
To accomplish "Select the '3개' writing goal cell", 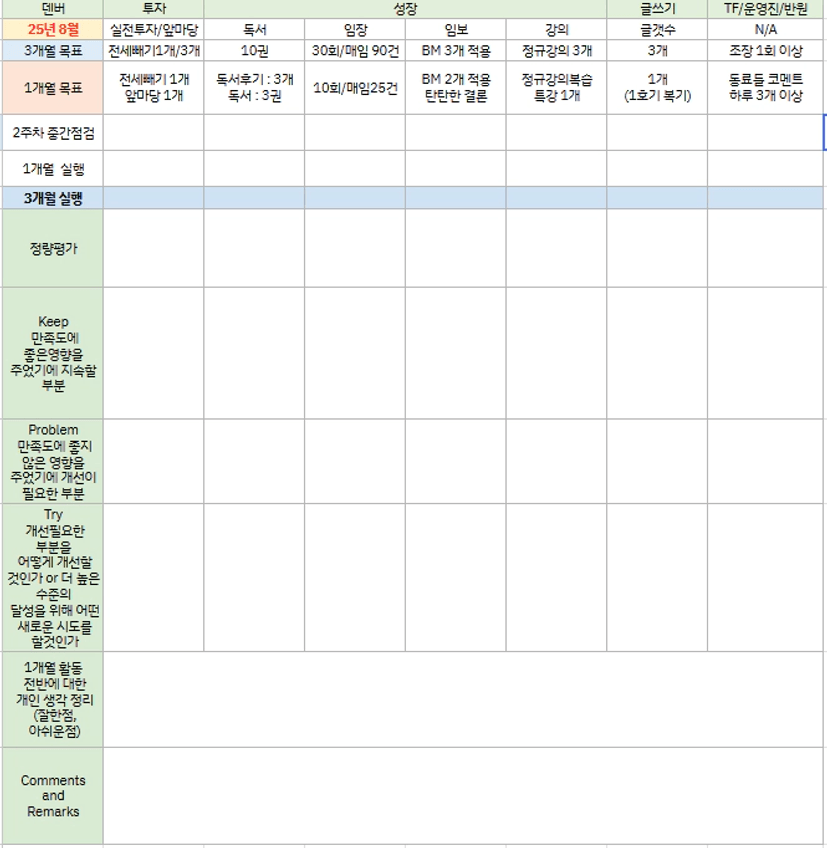I will tap(657, 50).
